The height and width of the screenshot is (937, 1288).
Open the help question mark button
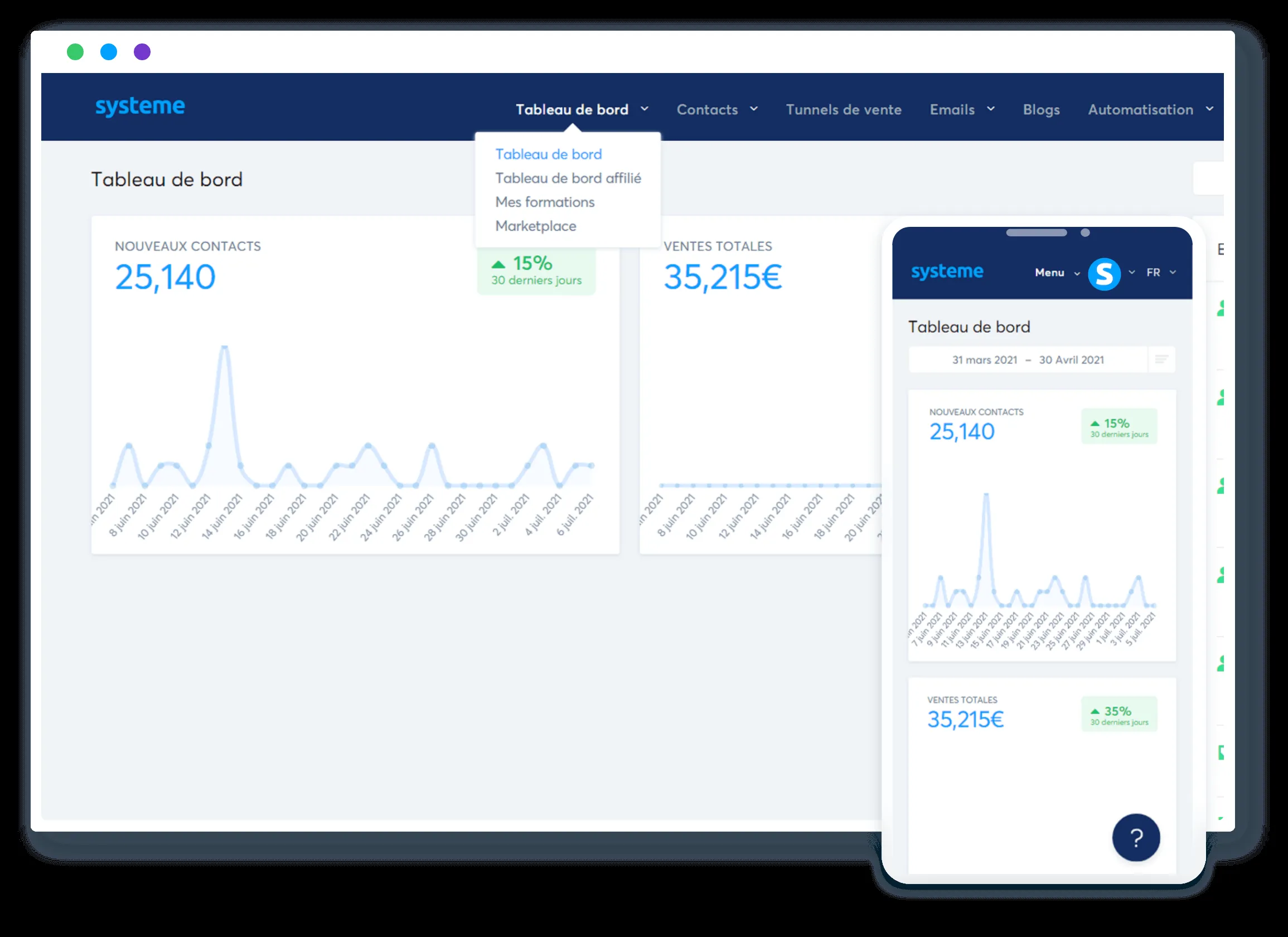point(1136,838)
